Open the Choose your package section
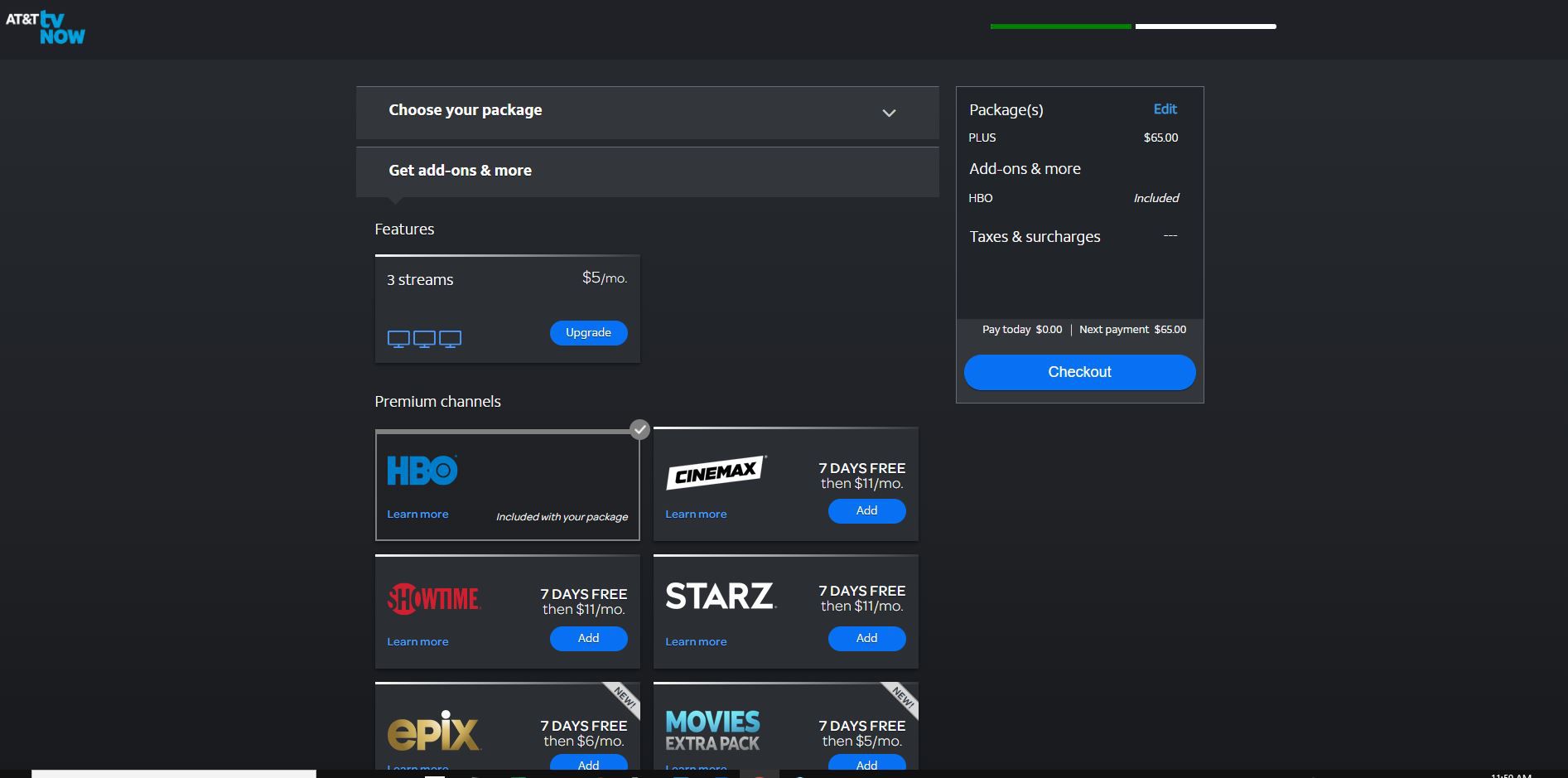The height and width of the screenshot is (778, 1568). pos(647,112)
